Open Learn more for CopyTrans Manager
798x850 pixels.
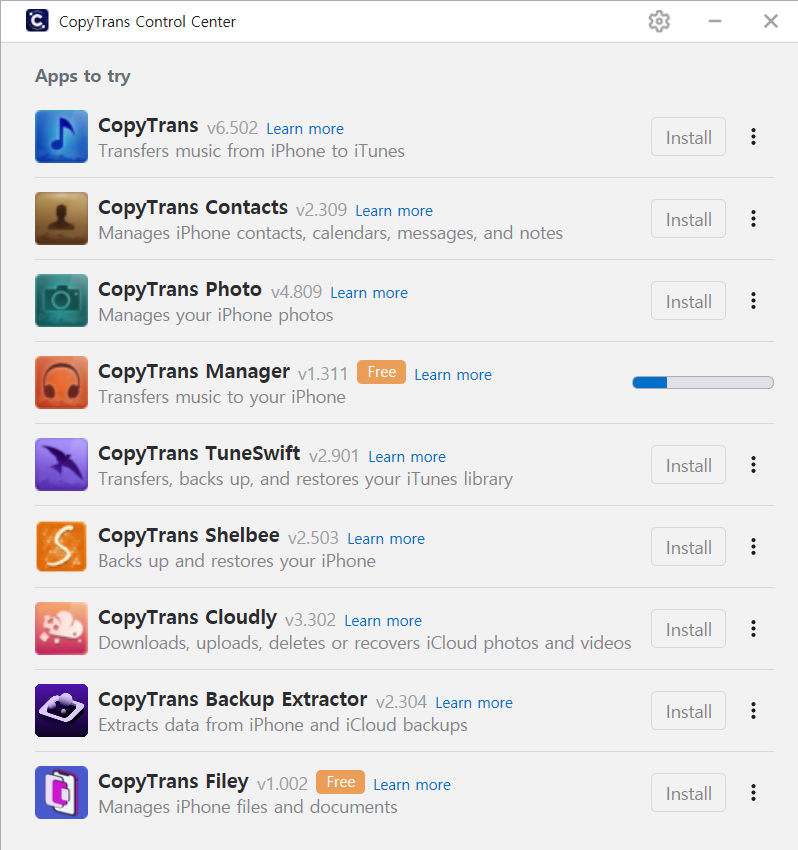(453, 375)
